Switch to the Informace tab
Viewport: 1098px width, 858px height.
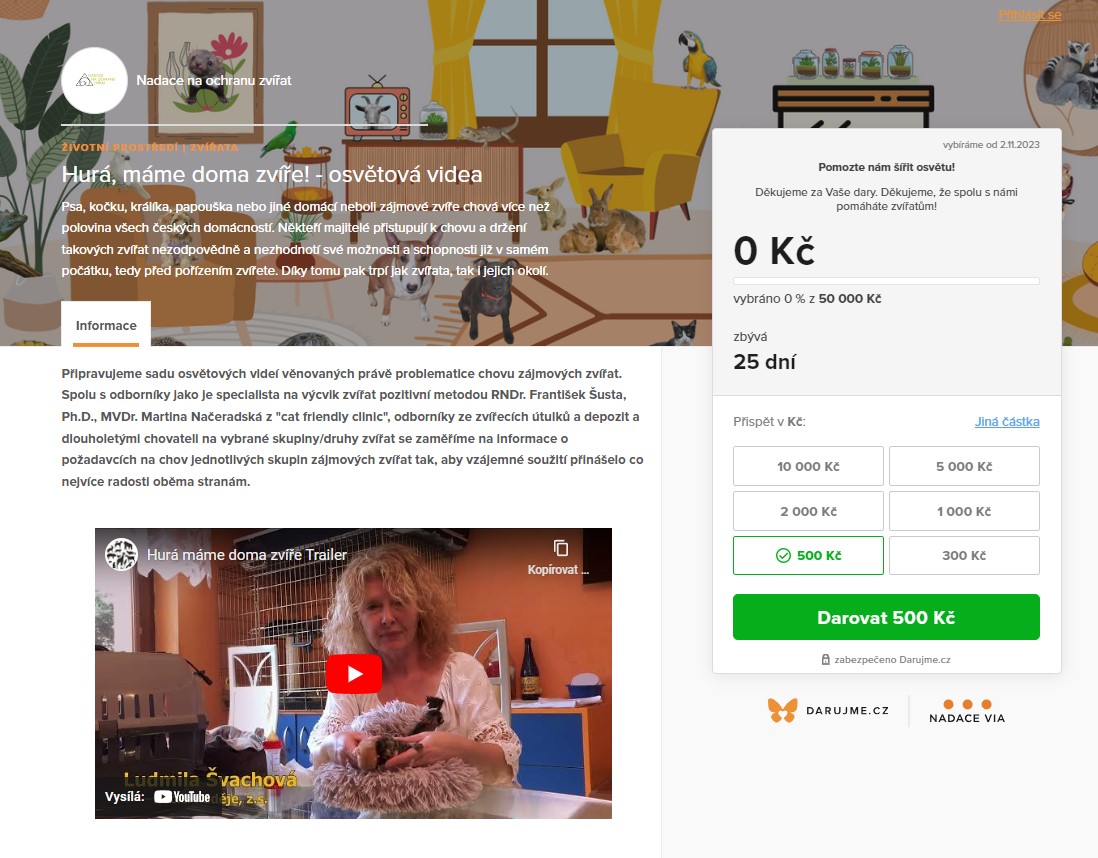[x=106, y=325]
